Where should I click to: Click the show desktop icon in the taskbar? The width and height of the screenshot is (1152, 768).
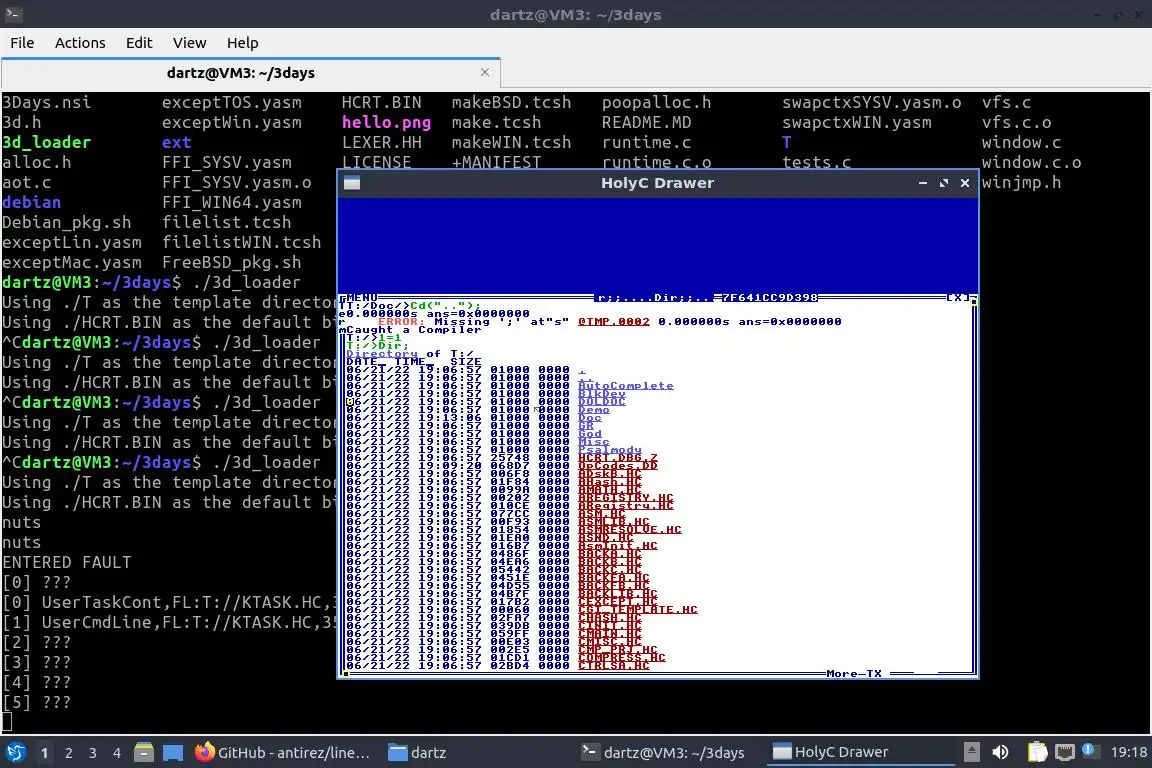(x=173, y=753)
